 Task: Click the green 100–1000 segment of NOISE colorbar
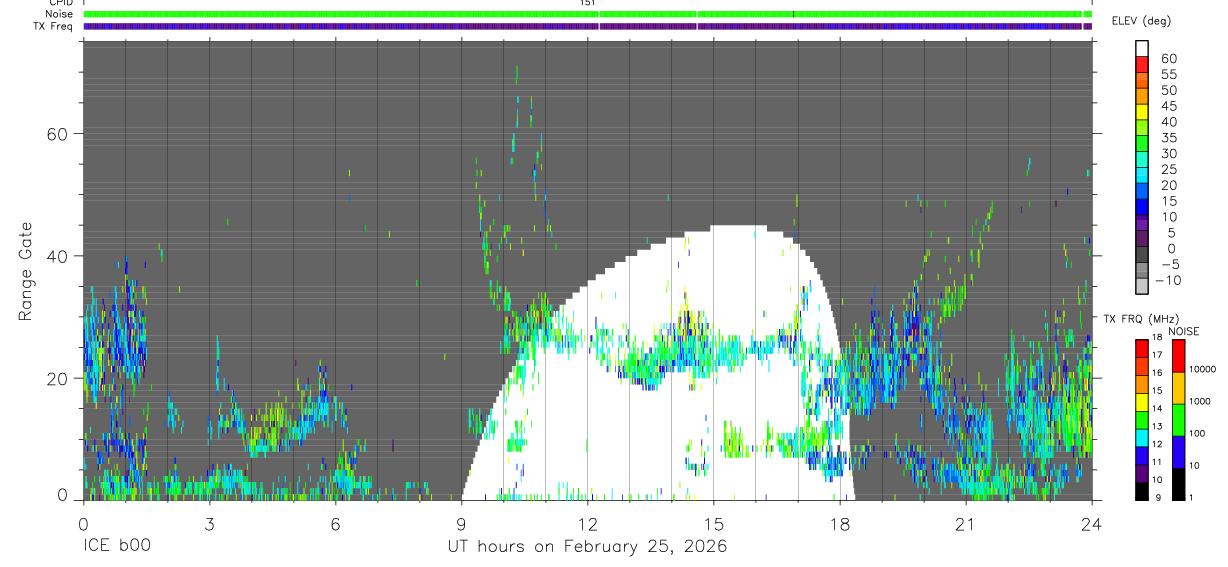[1178, 419]
